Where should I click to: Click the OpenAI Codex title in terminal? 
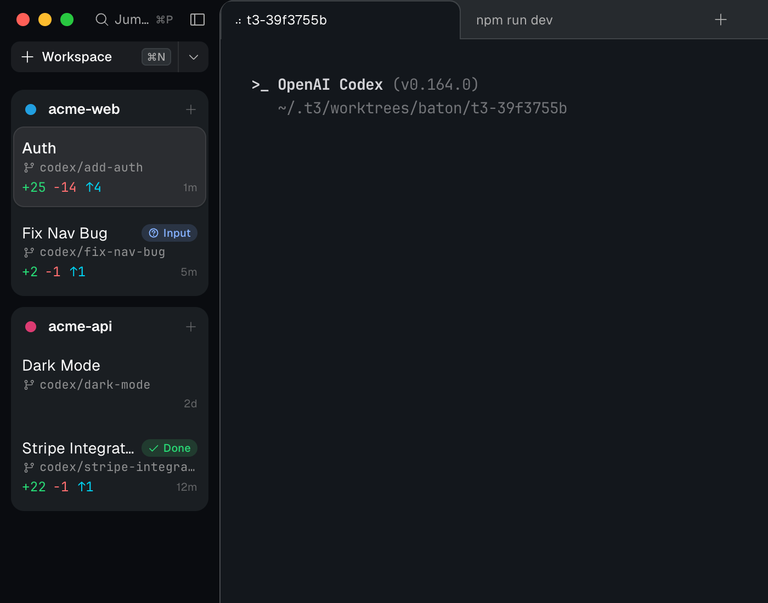pos(330,85)
